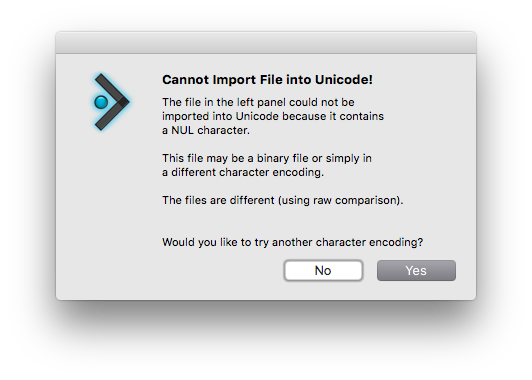Click the Yes button to try another encoding
This screenshot has width=532, height=380.
coord(416,270)
